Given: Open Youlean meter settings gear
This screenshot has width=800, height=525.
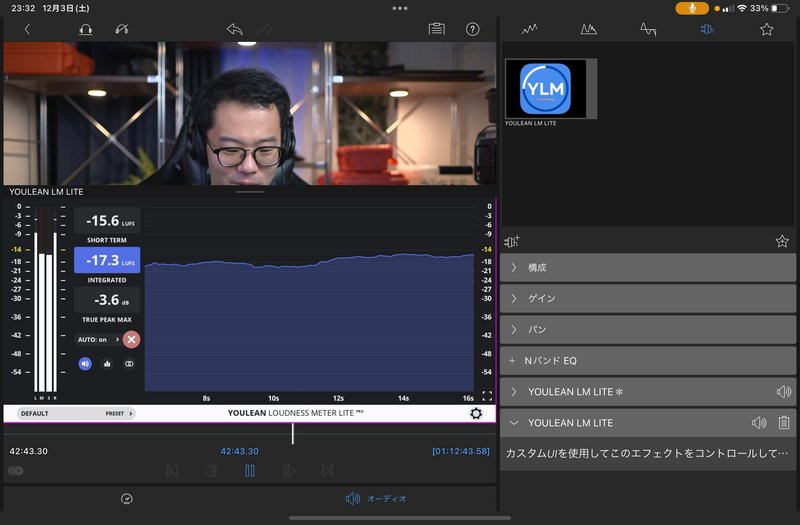Looking at the screenshot, I should 476,413.
